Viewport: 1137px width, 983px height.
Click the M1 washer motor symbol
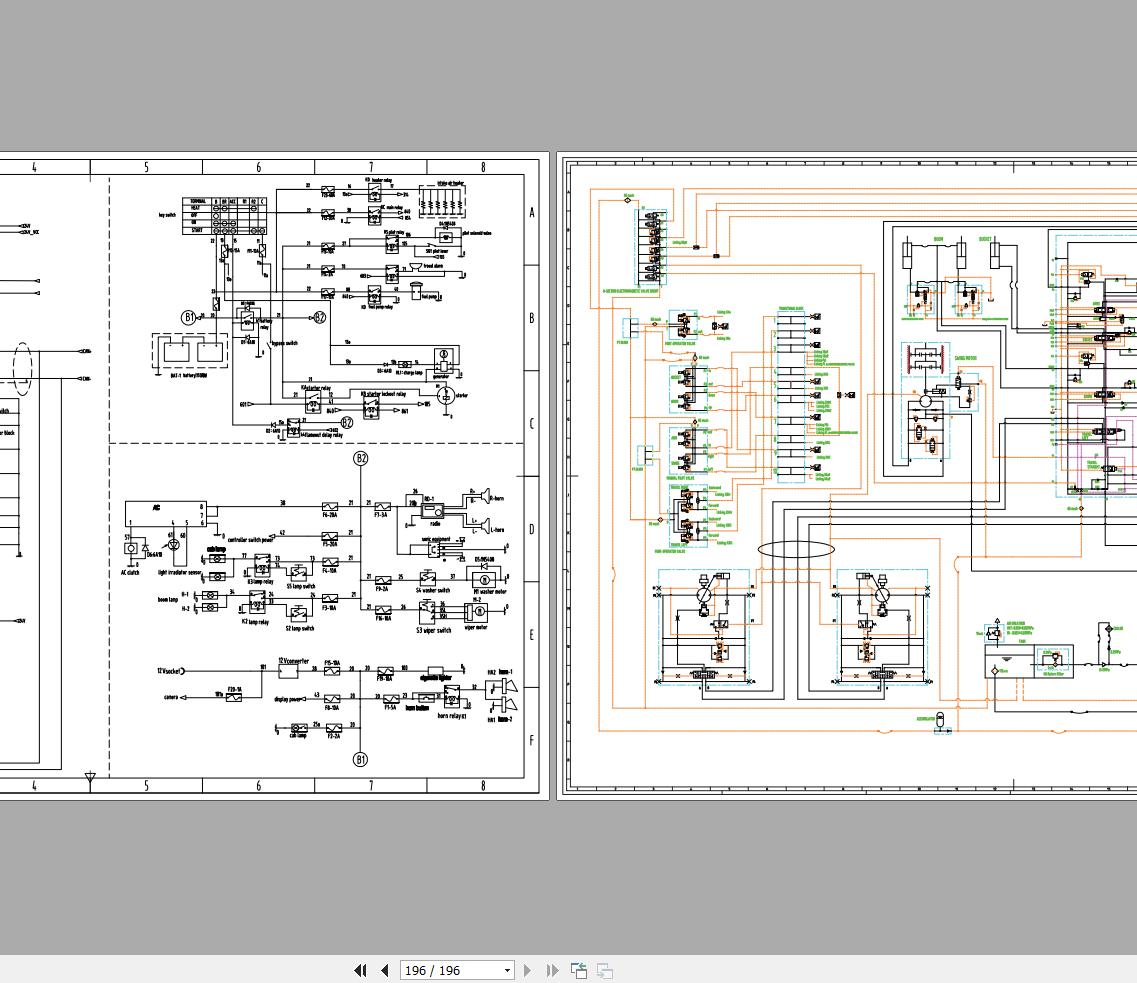[x=484, y=581]
